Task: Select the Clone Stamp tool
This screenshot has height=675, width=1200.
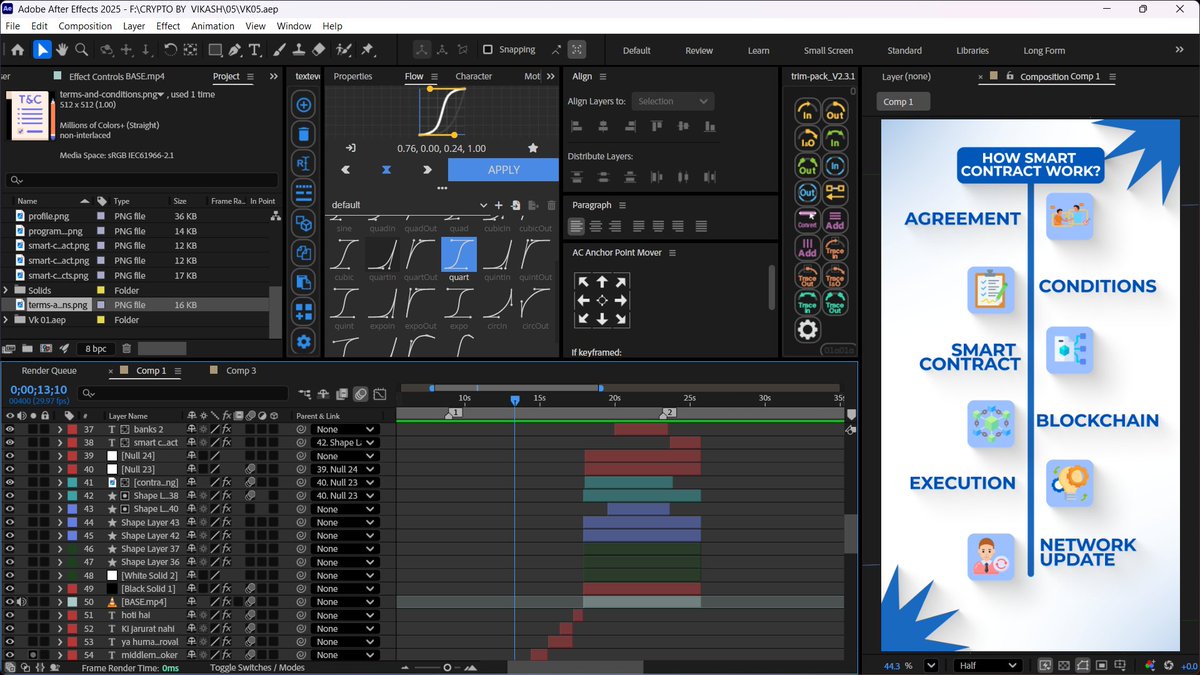Action: [x=298, y=50]
